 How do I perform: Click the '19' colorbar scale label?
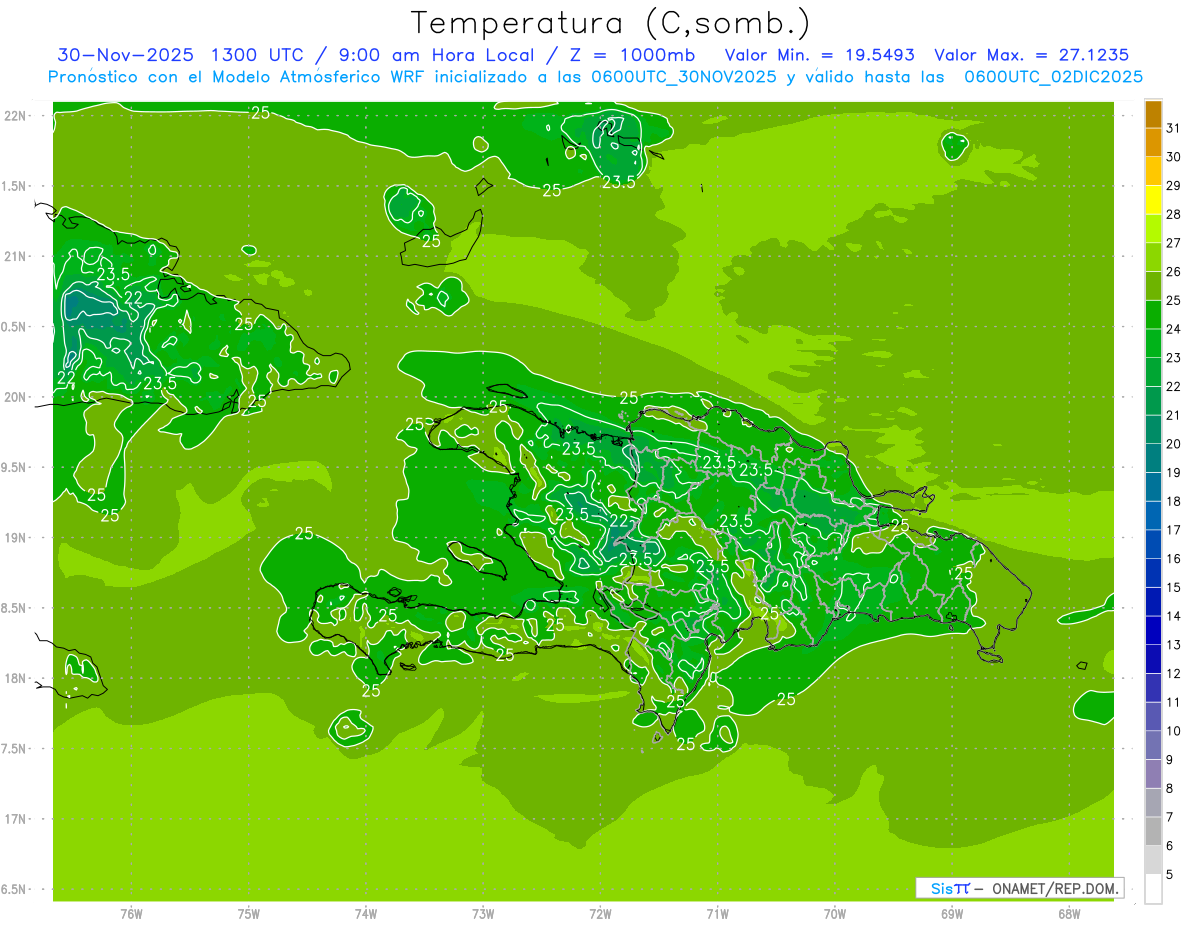(x=1173, y=473)
